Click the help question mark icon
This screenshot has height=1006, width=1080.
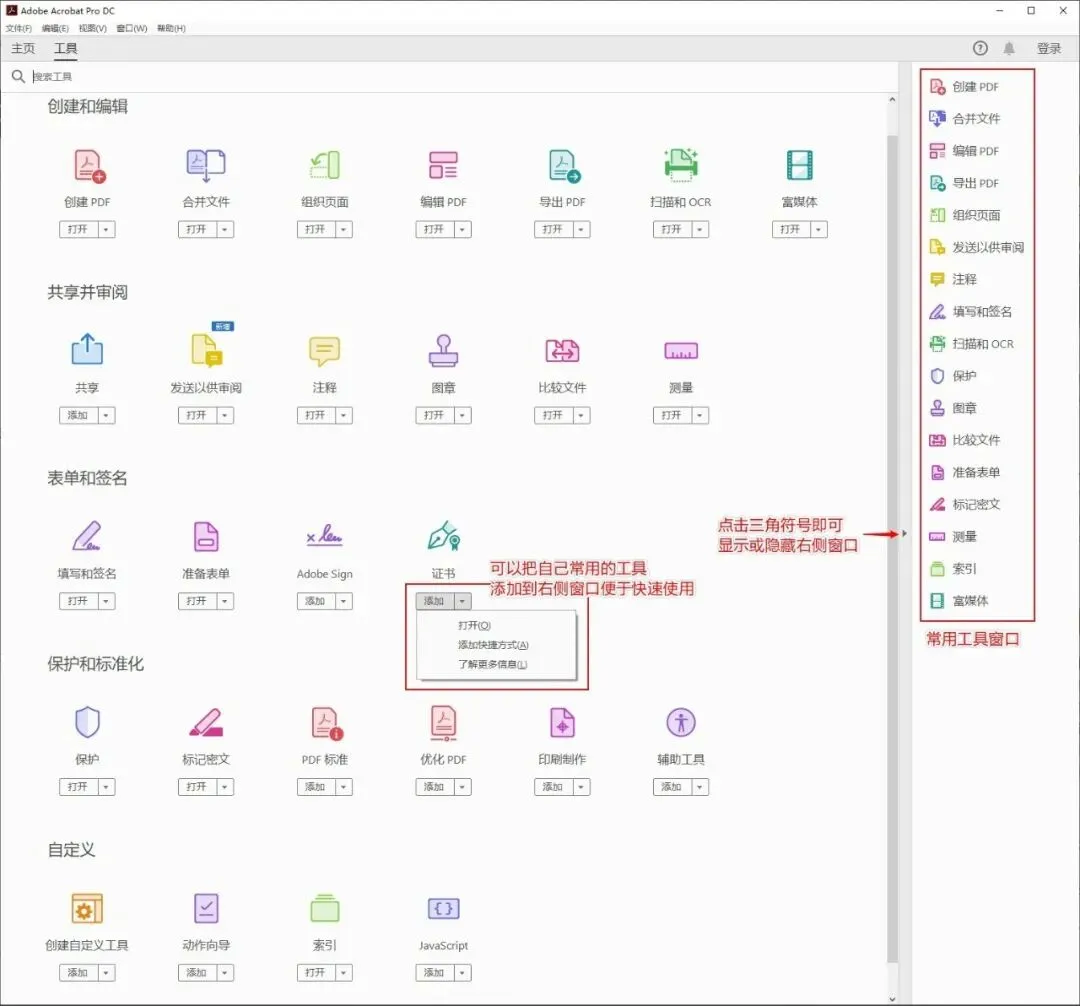[979, 48]
